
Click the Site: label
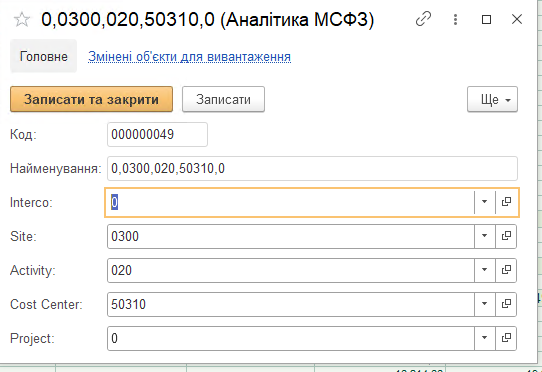[x=23, y=236]
